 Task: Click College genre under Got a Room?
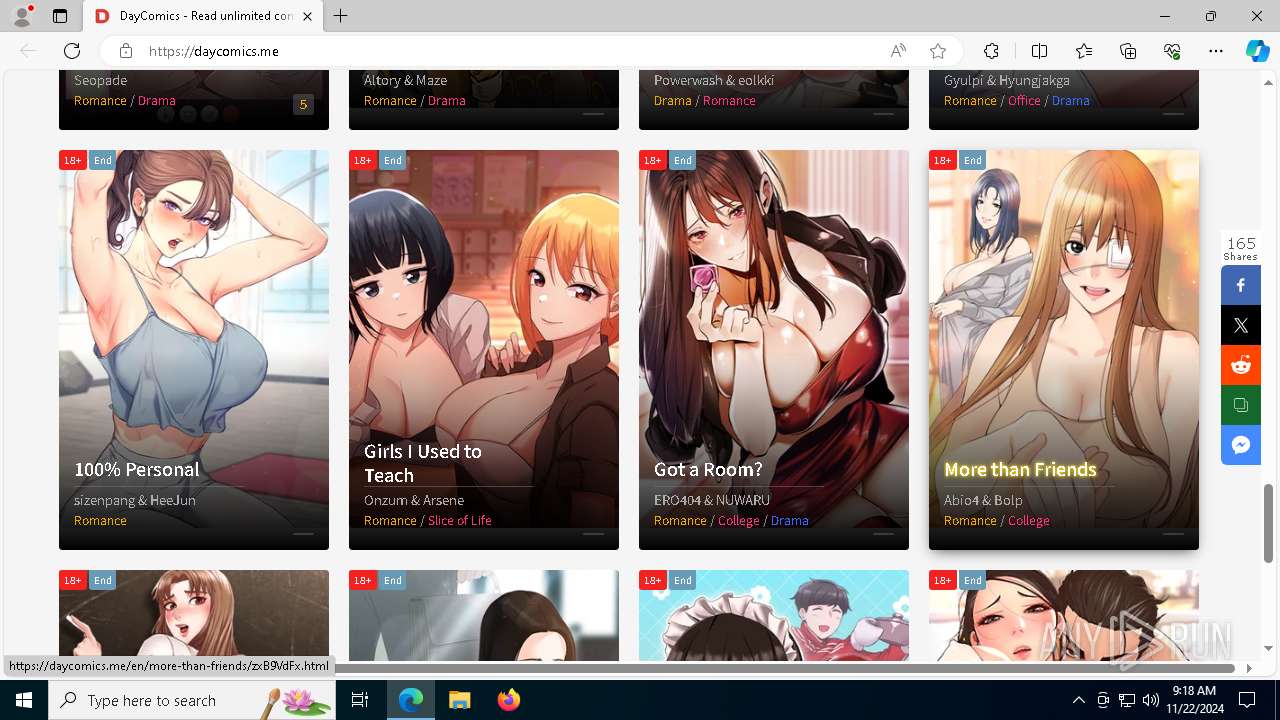(738, 520)
